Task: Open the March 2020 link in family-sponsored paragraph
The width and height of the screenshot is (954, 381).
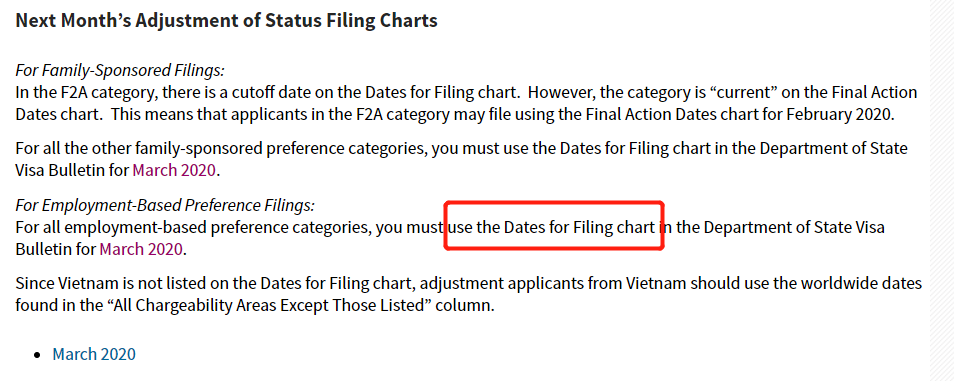Action: click(174, 170)
